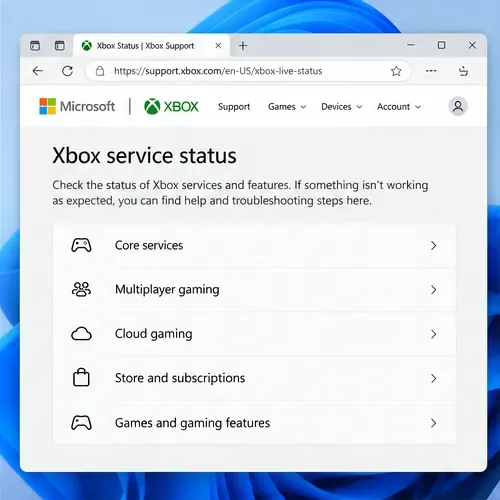Expand the Games dropdown menu
This screenshot has width=500, height=500.
(x=287, y=107)
